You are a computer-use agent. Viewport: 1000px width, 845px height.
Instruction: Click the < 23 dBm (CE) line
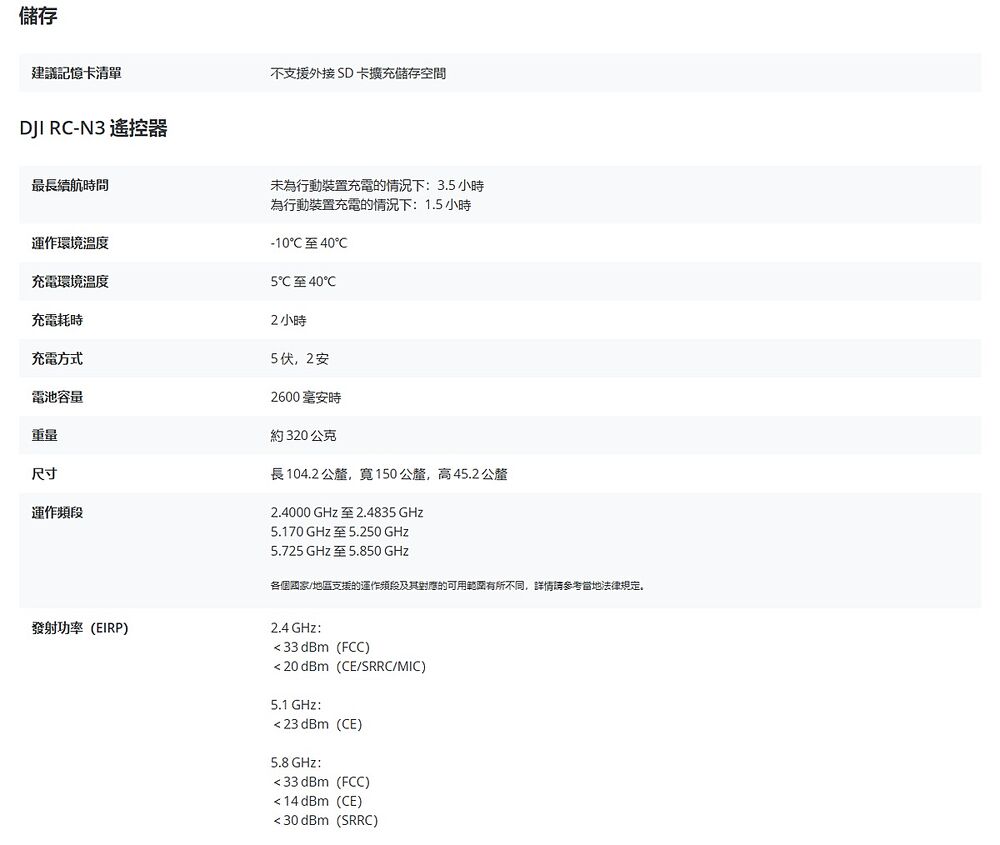[x=318, y=724]
